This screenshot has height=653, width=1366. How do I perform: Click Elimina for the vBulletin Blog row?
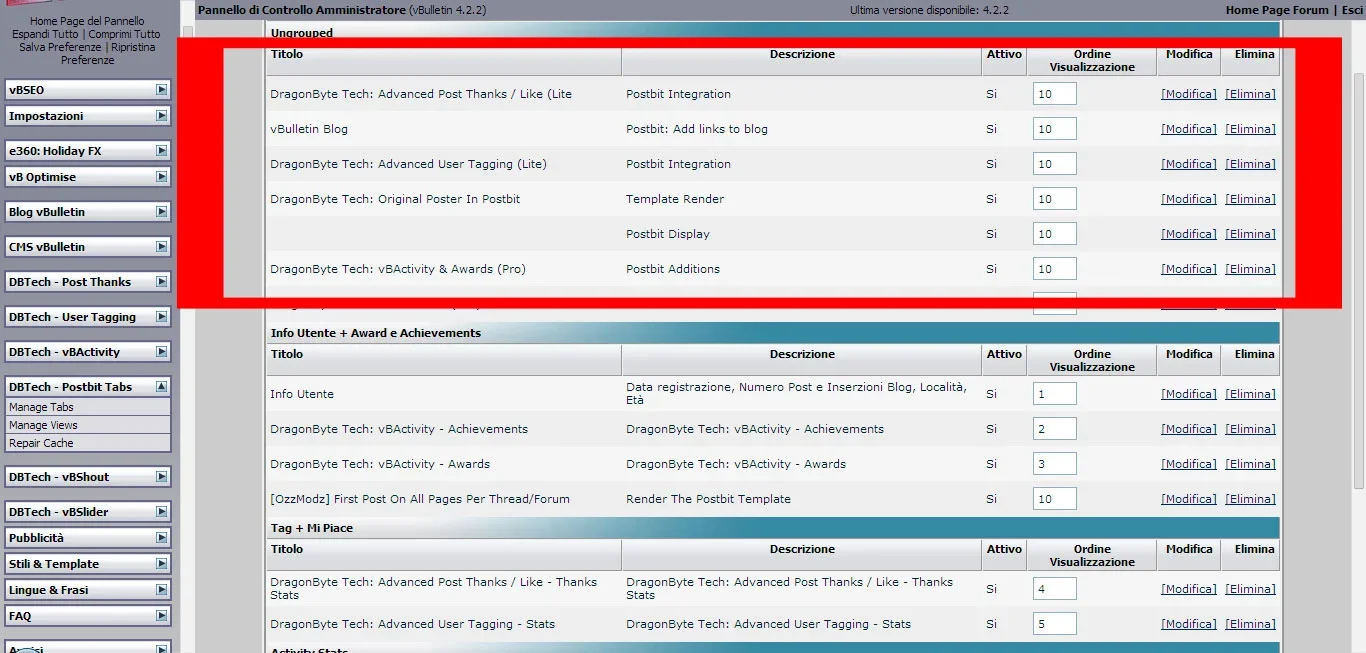(1251, 129)
